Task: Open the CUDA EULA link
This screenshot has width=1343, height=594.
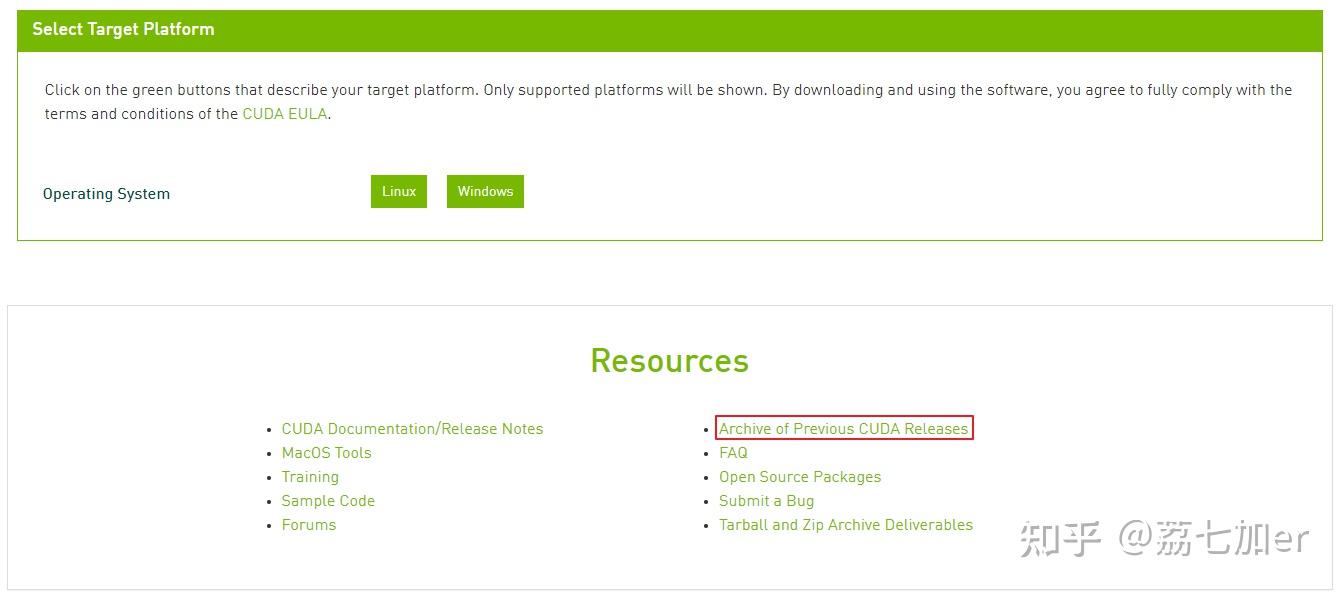Action: [285, 114]
